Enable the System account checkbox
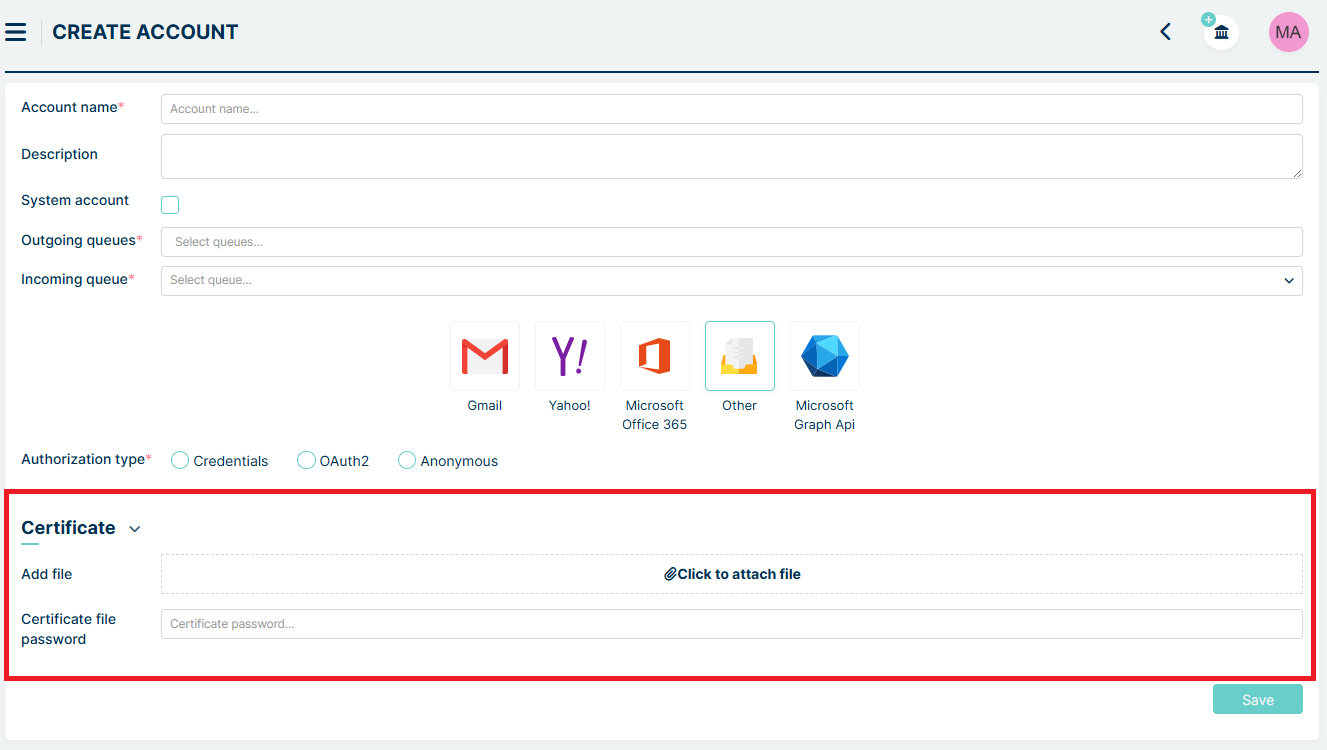This screenshot has height=750, width=1327. tap(170, 205)
